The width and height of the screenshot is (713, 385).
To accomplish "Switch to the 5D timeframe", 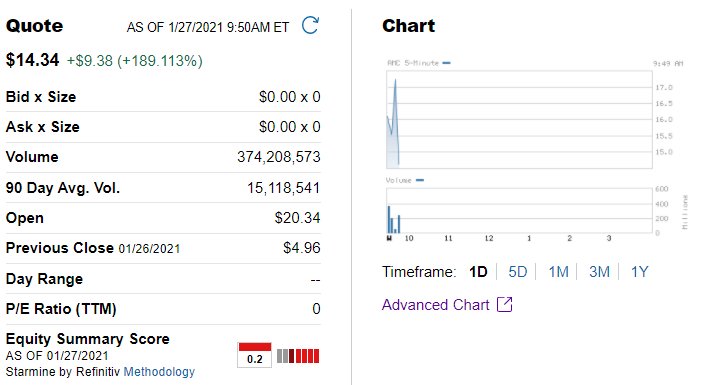I will pos(517,272).
